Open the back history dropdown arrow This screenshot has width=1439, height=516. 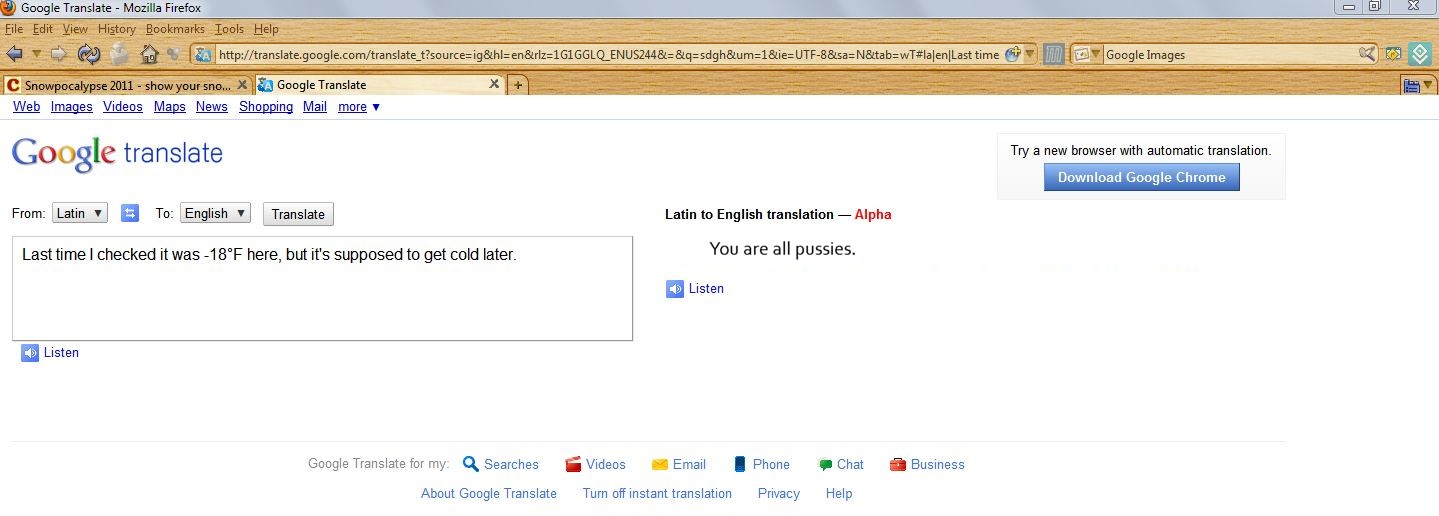(36, 54)
